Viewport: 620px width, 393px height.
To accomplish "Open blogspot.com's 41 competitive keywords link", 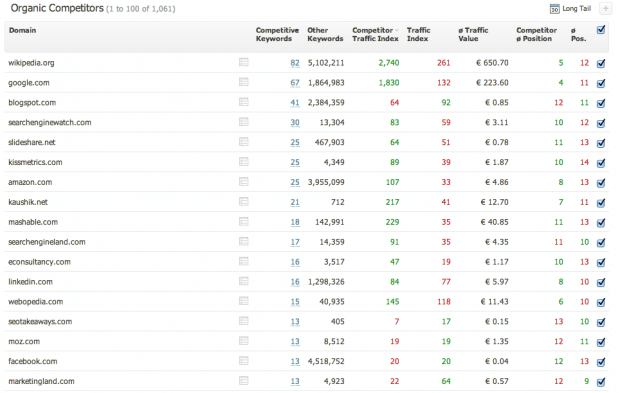I will coord(295,103).
